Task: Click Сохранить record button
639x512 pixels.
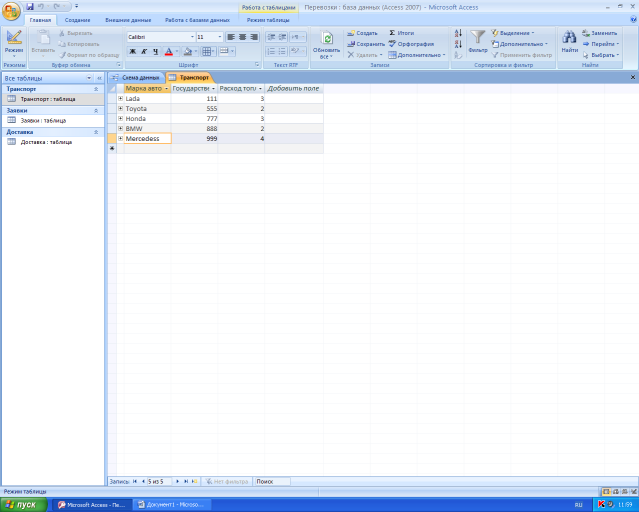Action: 366,44
